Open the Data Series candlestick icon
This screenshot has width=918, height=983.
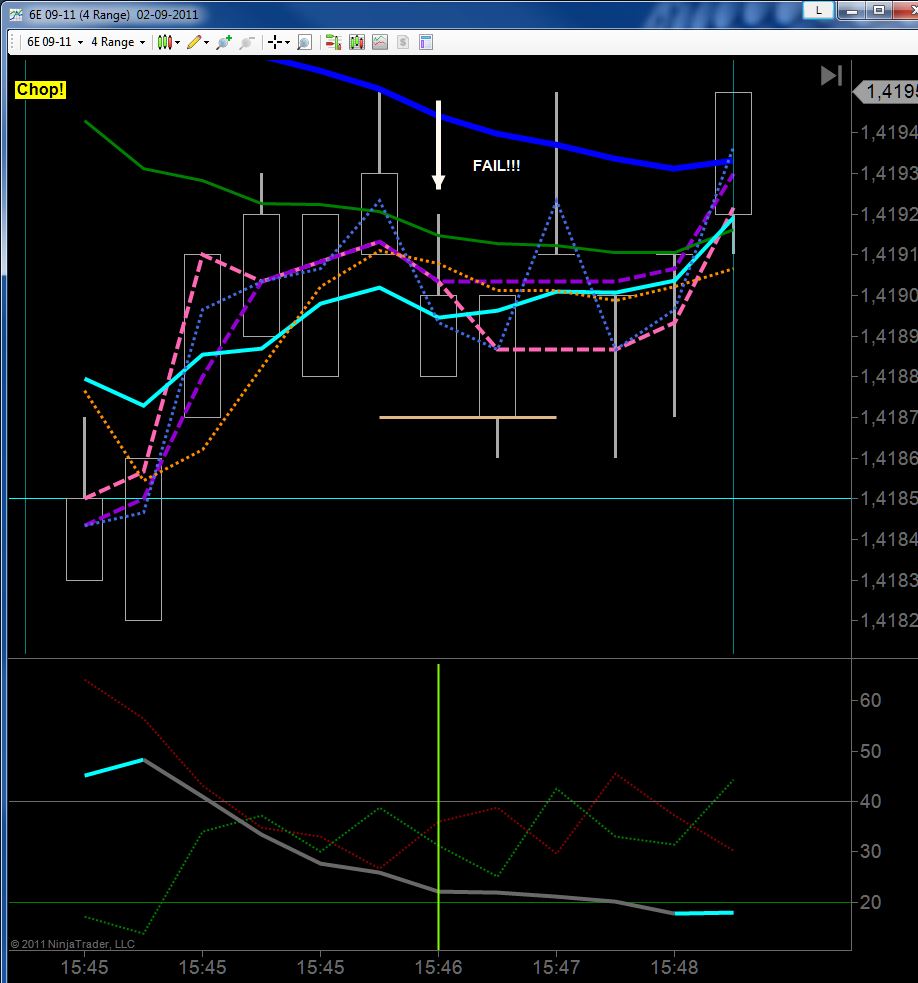click(x=357, y=42)
